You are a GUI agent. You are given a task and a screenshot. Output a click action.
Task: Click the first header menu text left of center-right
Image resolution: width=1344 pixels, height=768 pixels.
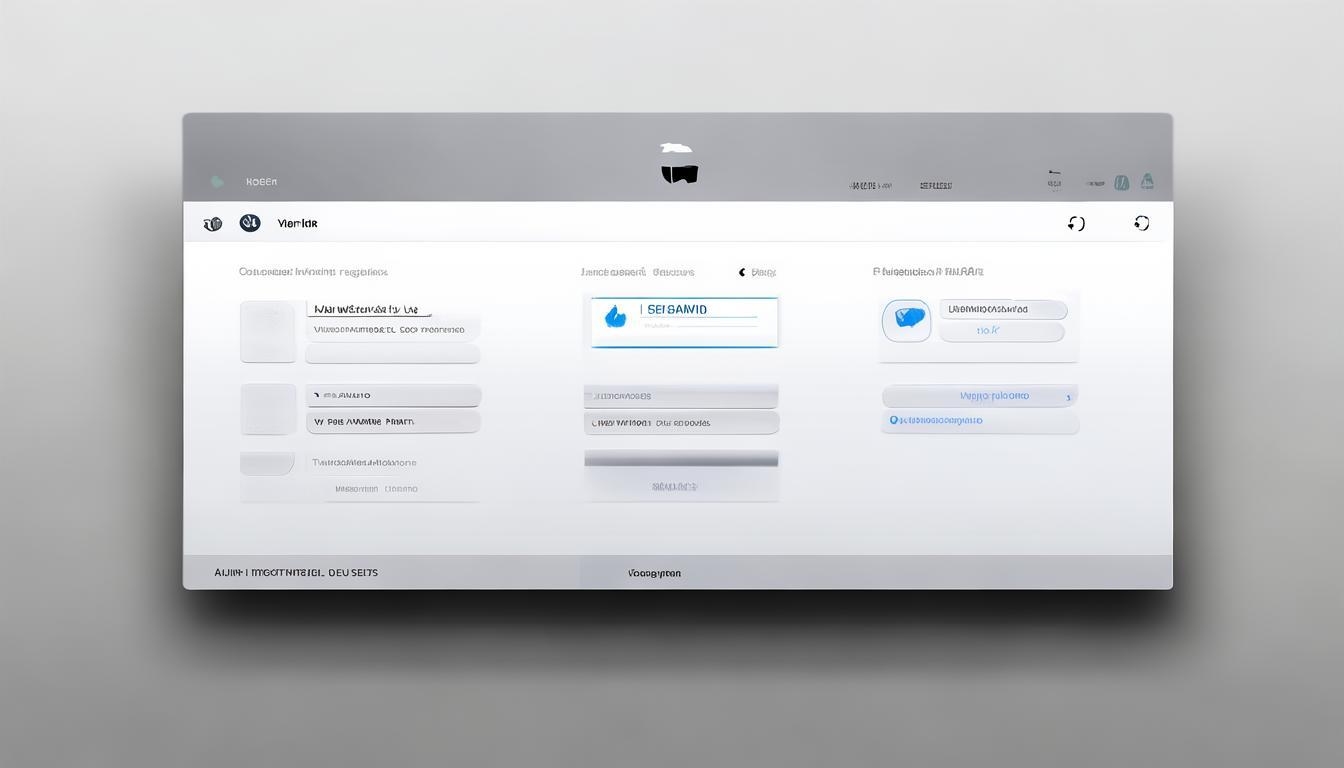coord(869,185)
